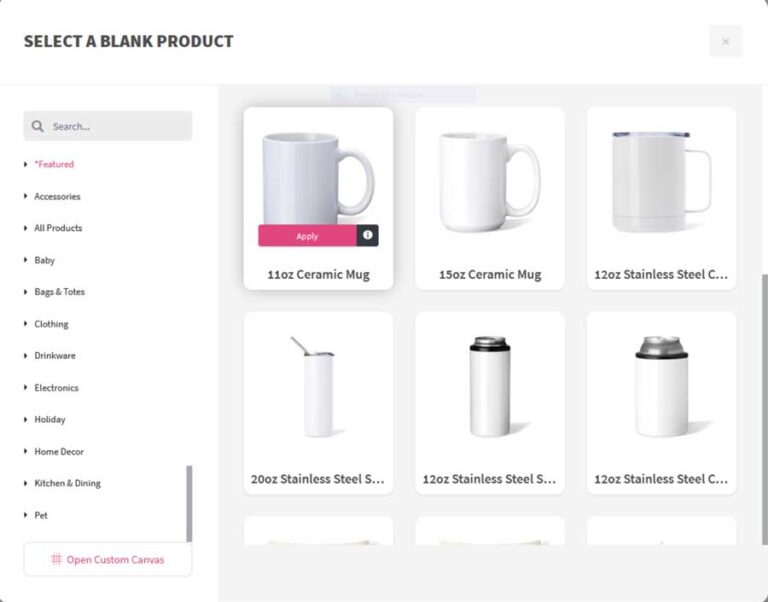Open the Bags & Totes category
Viewport: 768px width, 602px height.
(x=59, y=292)
